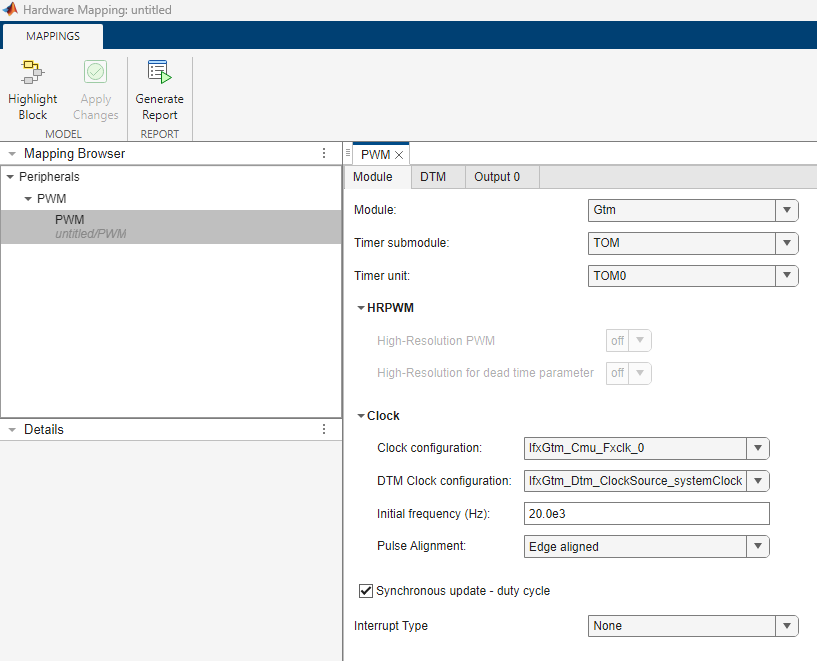Screen dimensions: 817x661
Task: Close the PWM document tab
Action: [399, 155]
